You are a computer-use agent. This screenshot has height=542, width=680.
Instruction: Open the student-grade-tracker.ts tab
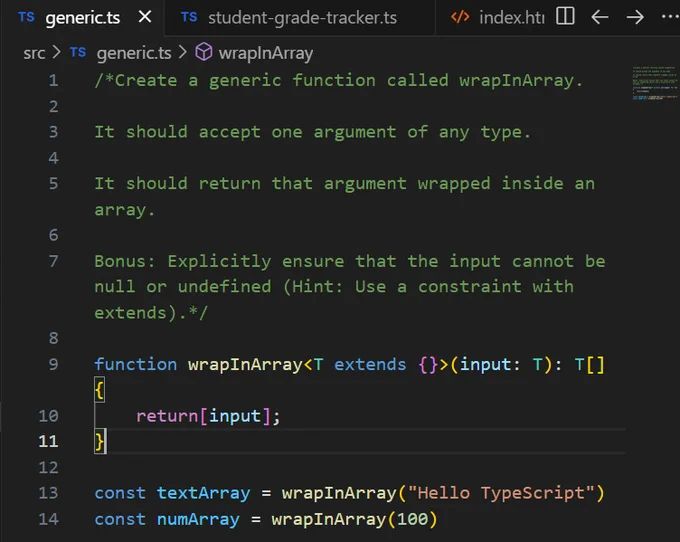pos(302,18)
